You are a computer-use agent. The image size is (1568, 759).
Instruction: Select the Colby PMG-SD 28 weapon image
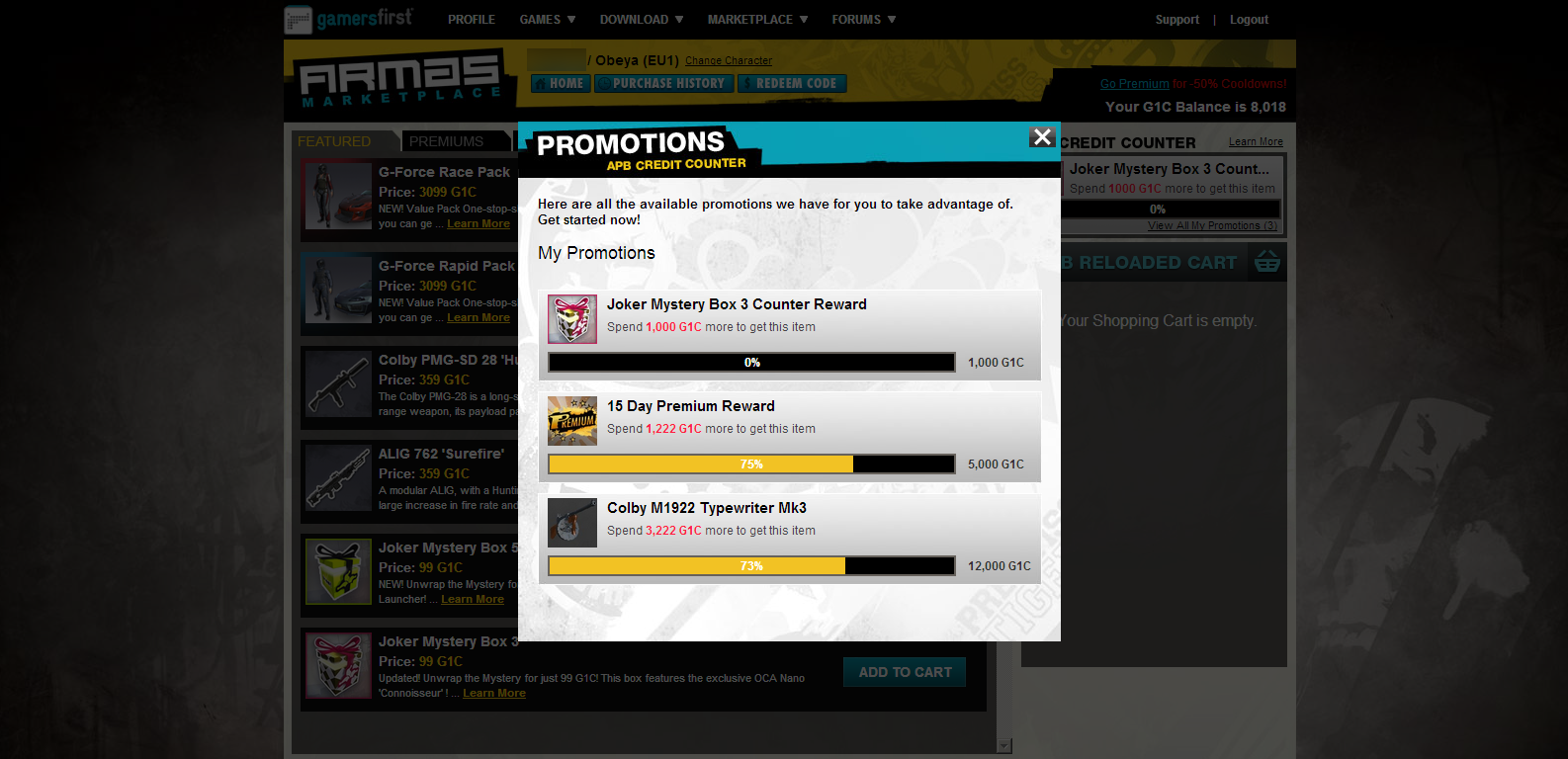(x=338, y=383)
